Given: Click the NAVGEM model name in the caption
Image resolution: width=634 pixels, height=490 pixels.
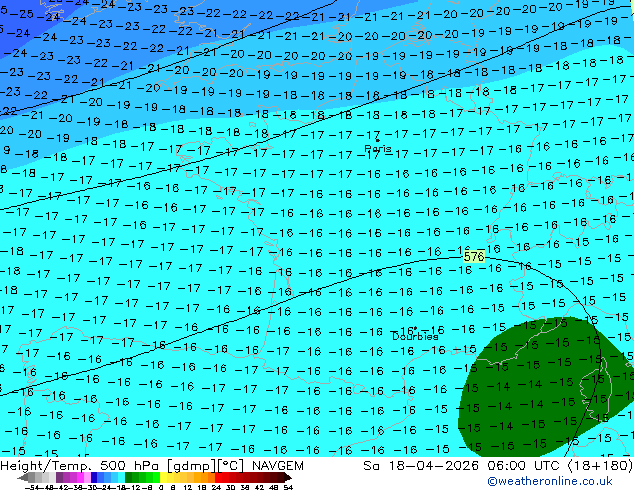Looking at the screenshot, I should 278,466.
